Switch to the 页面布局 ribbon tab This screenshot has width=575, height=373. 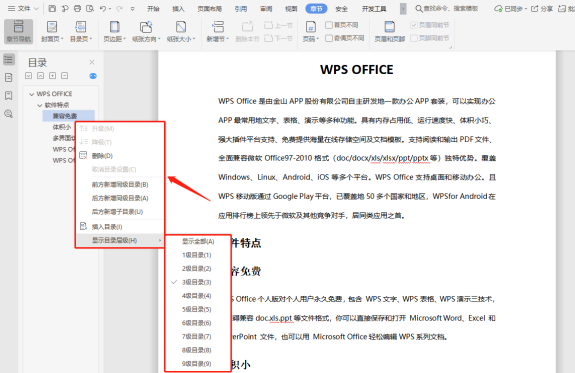[x=210, y=9]
